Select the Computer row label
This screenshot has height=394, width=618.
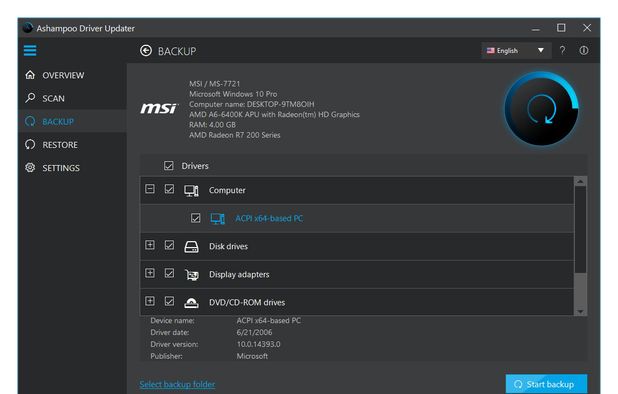coord(227,190)
